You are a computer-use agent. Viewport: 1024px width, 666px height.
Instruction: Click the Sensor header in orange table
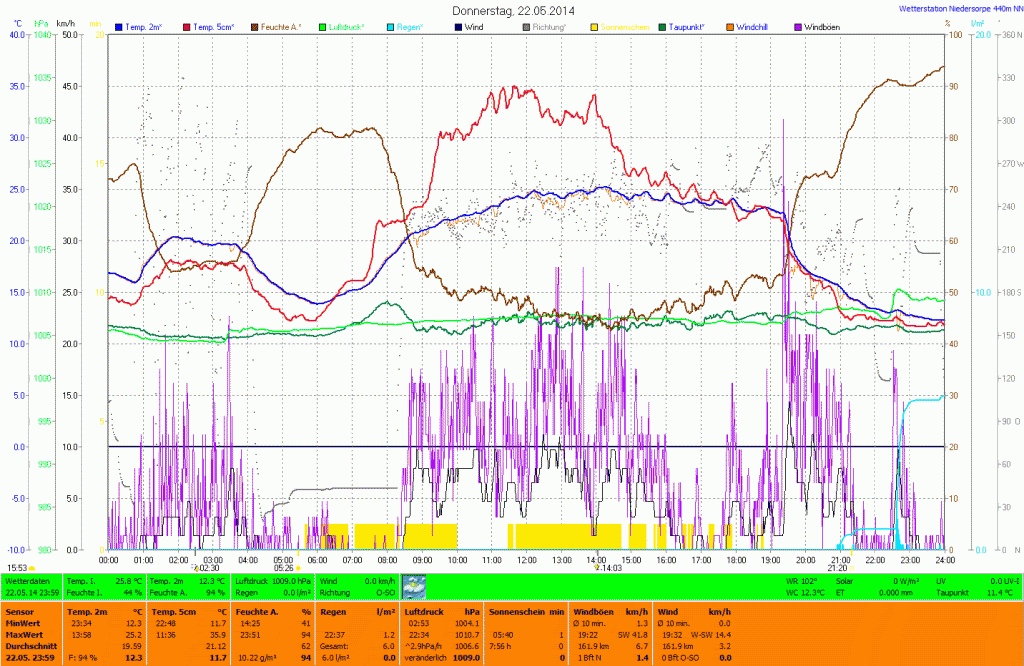[x=20, y=609]
